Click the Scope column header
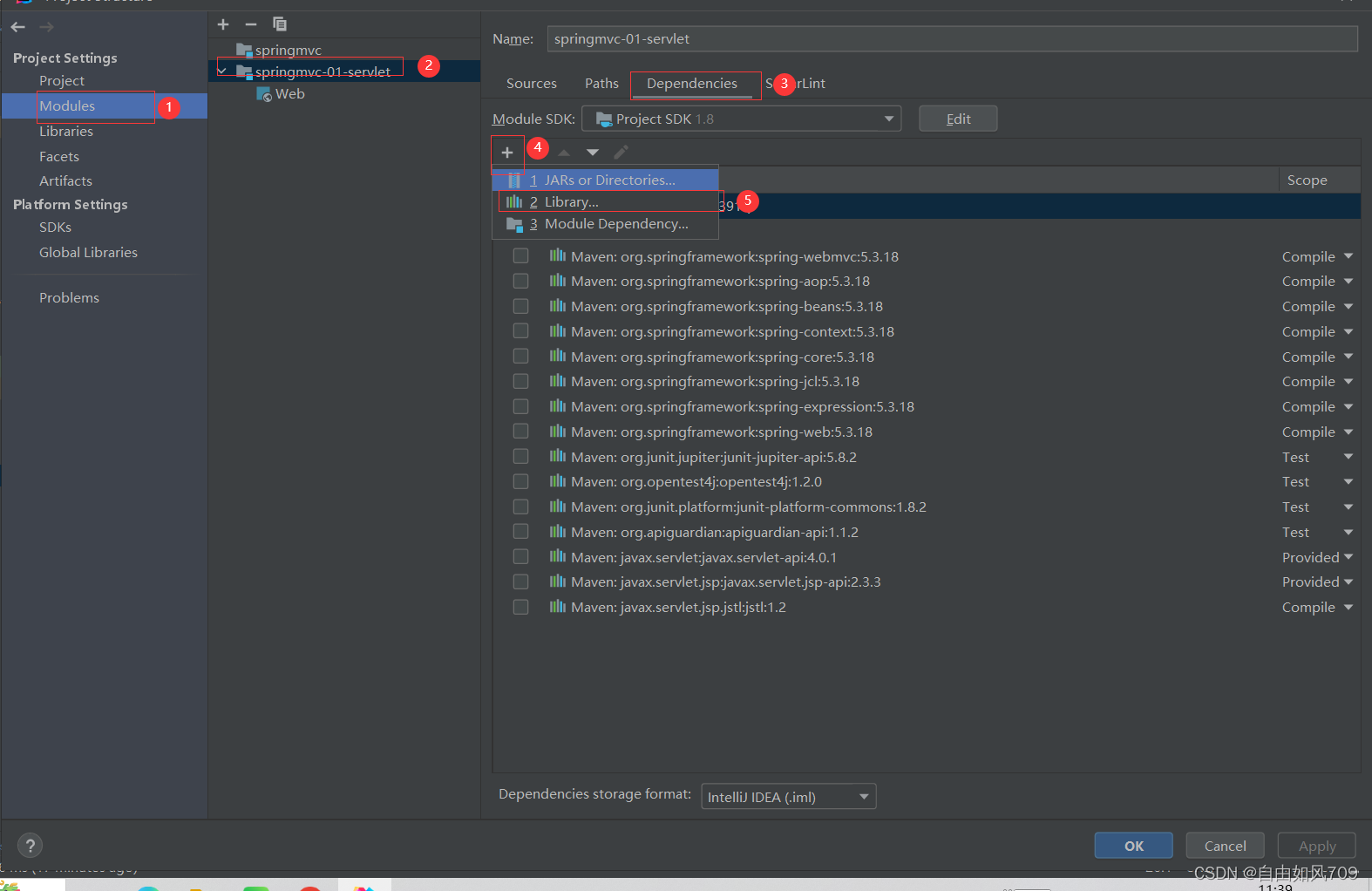This screenshot has height=891, width=1372. [1307, 180]
